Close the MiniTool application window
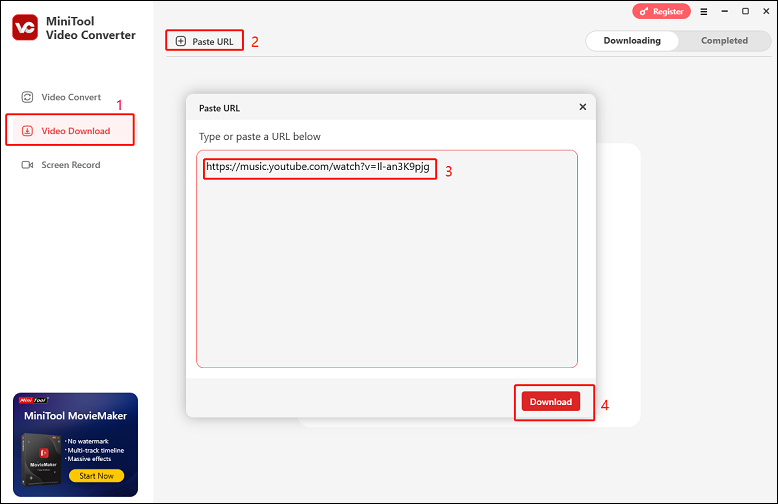778x504 pixels. 766,11
